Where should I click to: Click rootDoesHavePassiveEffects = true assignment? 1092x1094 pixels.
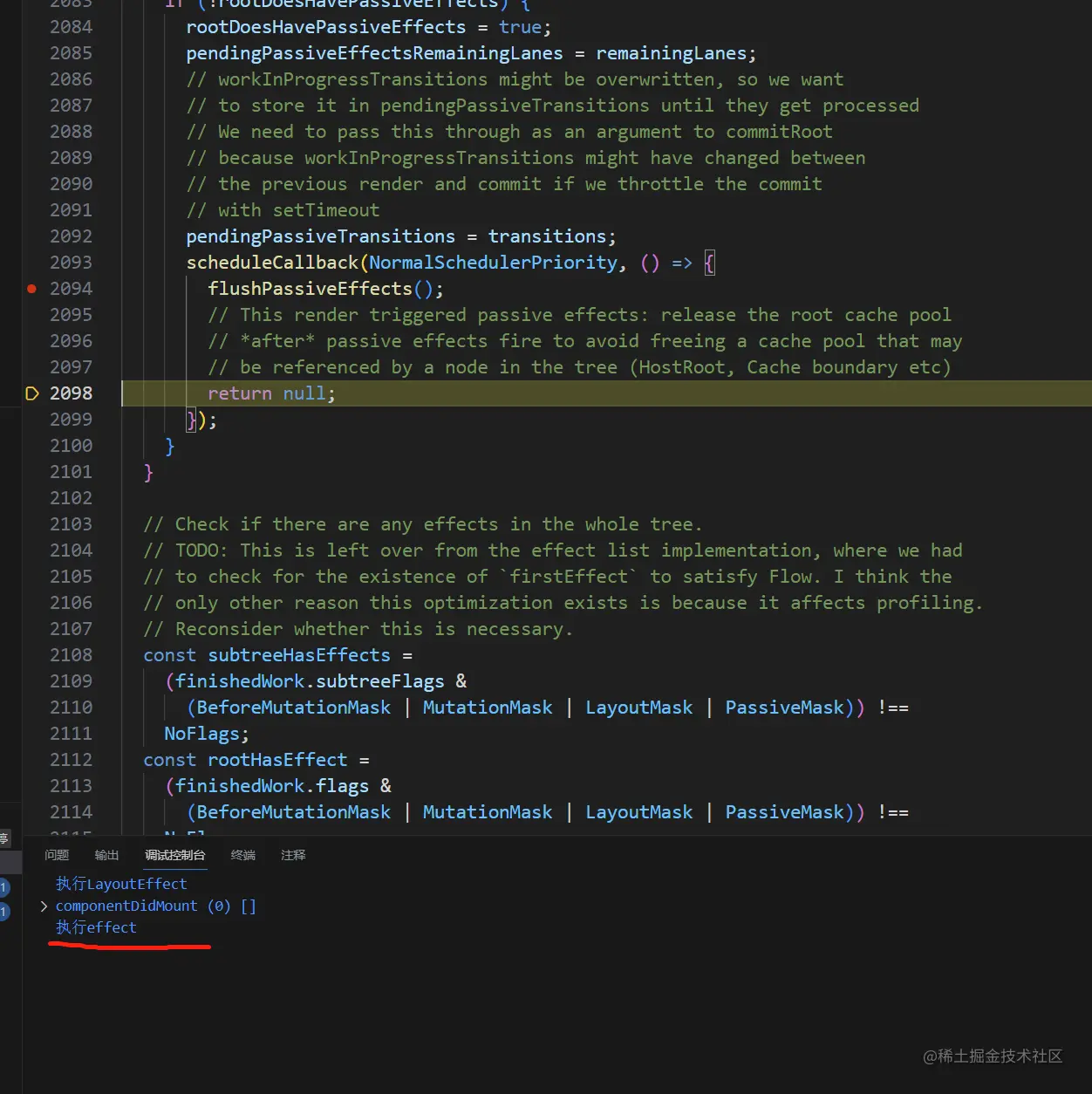click(368, 27)
